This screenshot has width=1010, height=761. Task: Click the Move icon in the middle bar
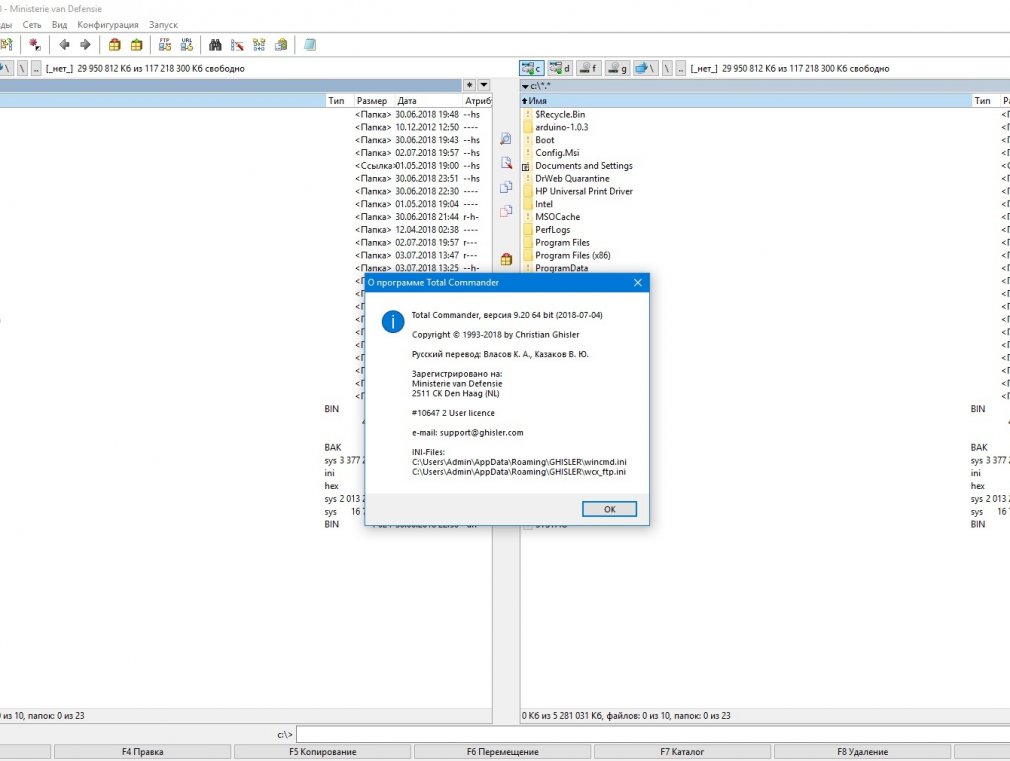click(506, 211)
